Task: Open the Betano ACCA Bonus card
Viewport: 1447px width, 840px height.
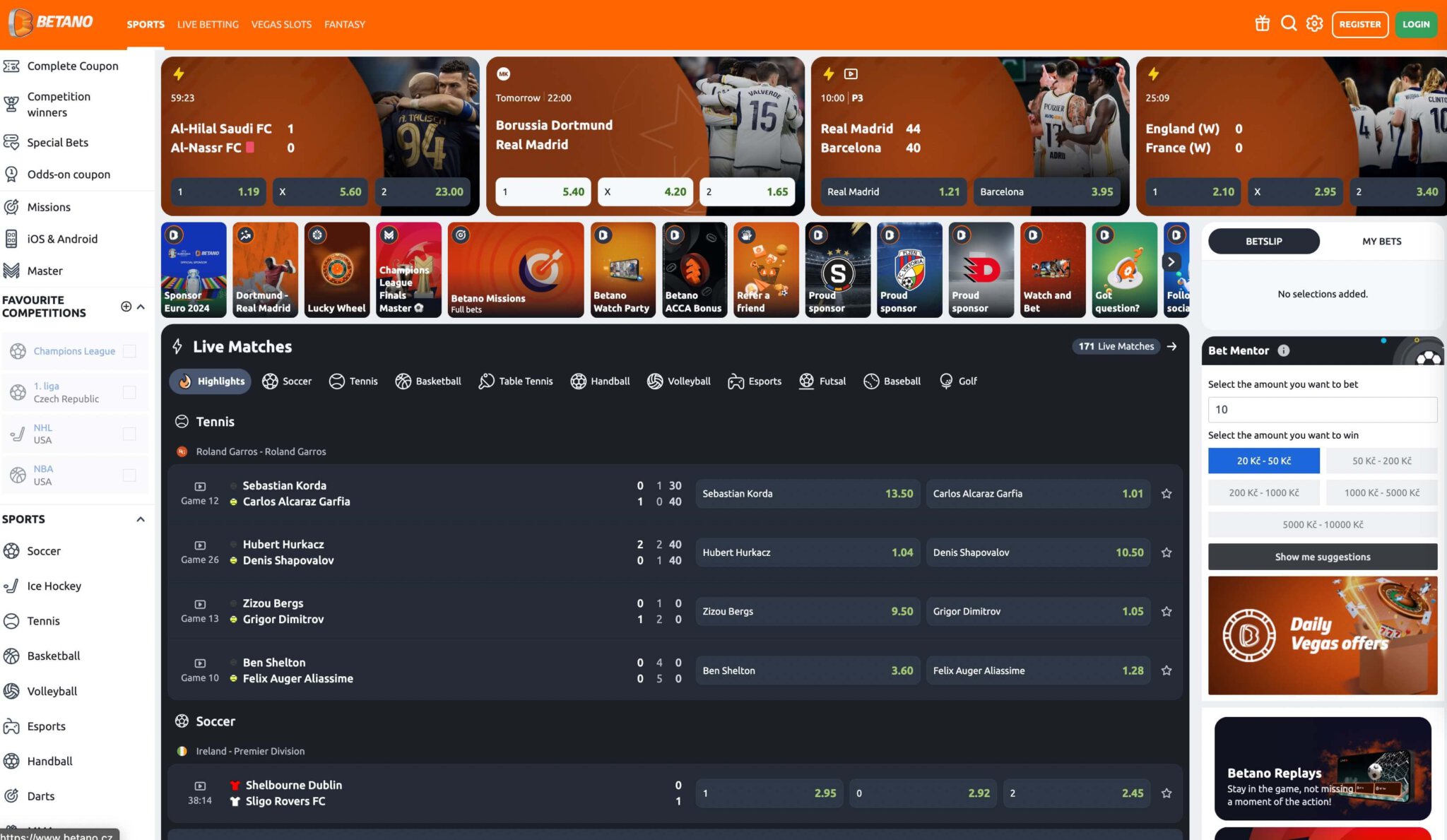Action: [x=694, y=270]
